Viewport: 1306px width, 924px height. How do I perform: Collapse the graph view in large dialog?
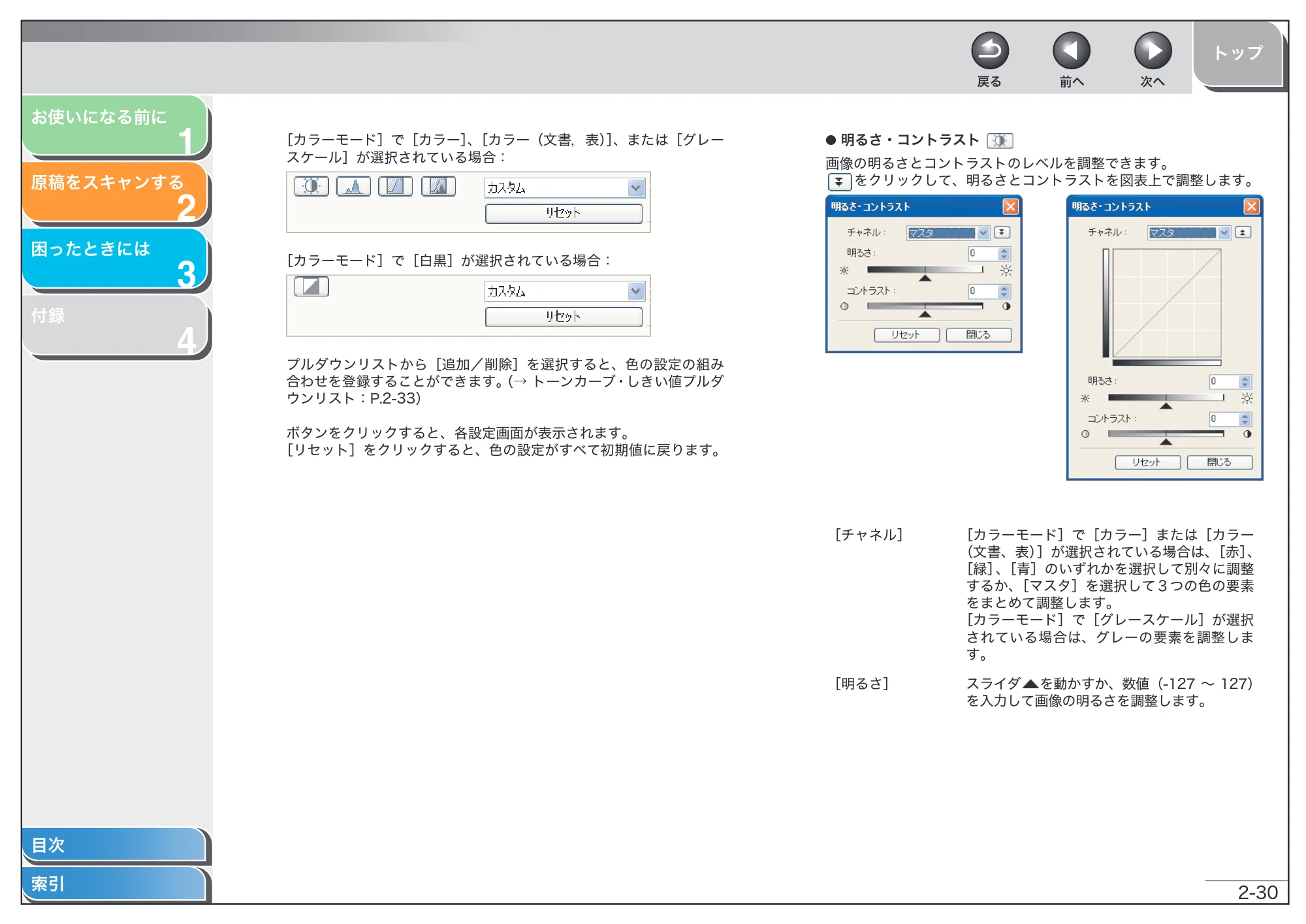click(1243, 232)
